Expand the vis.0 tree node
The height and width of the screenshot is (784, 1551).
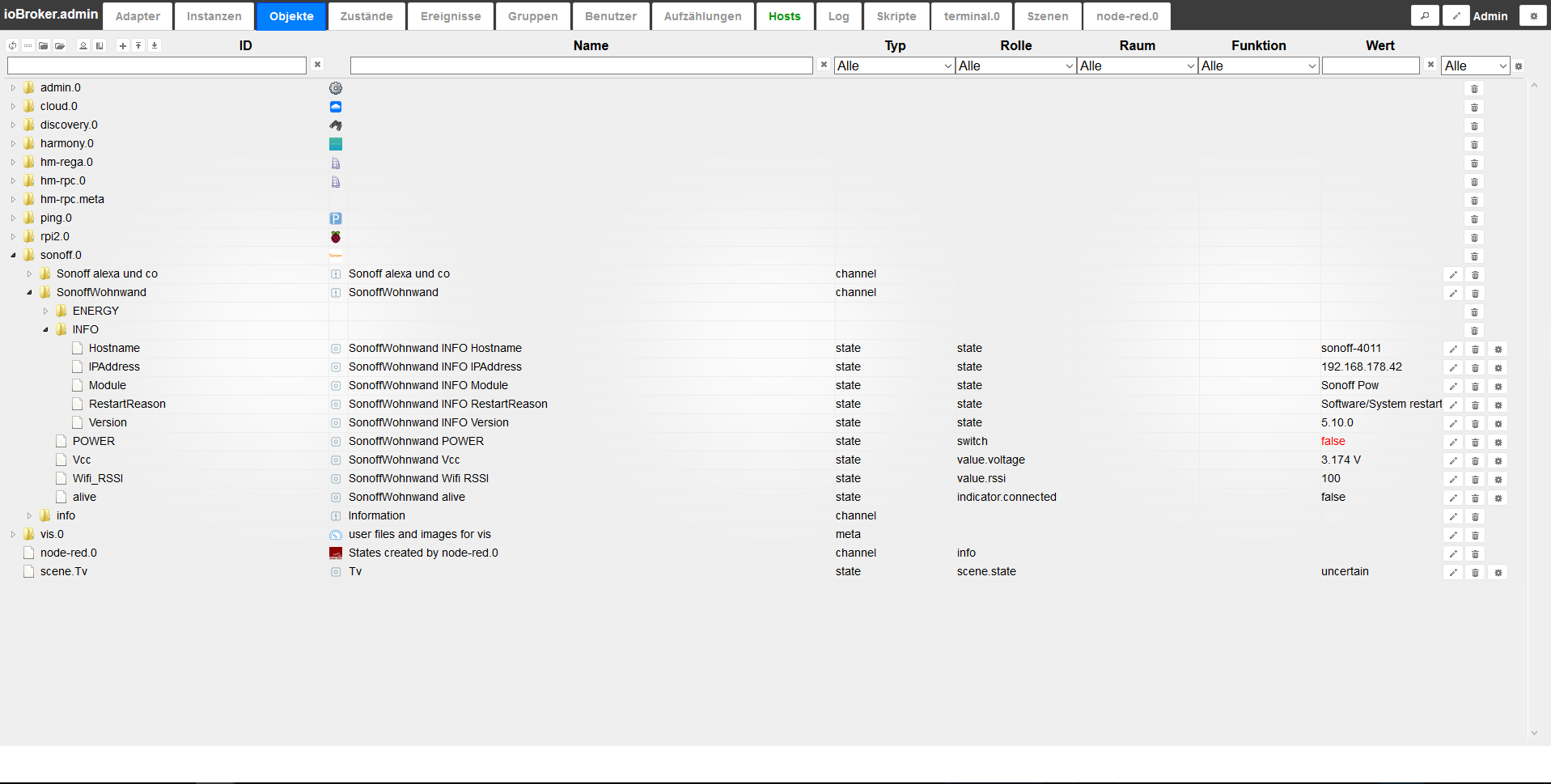[x=13, y=534]
